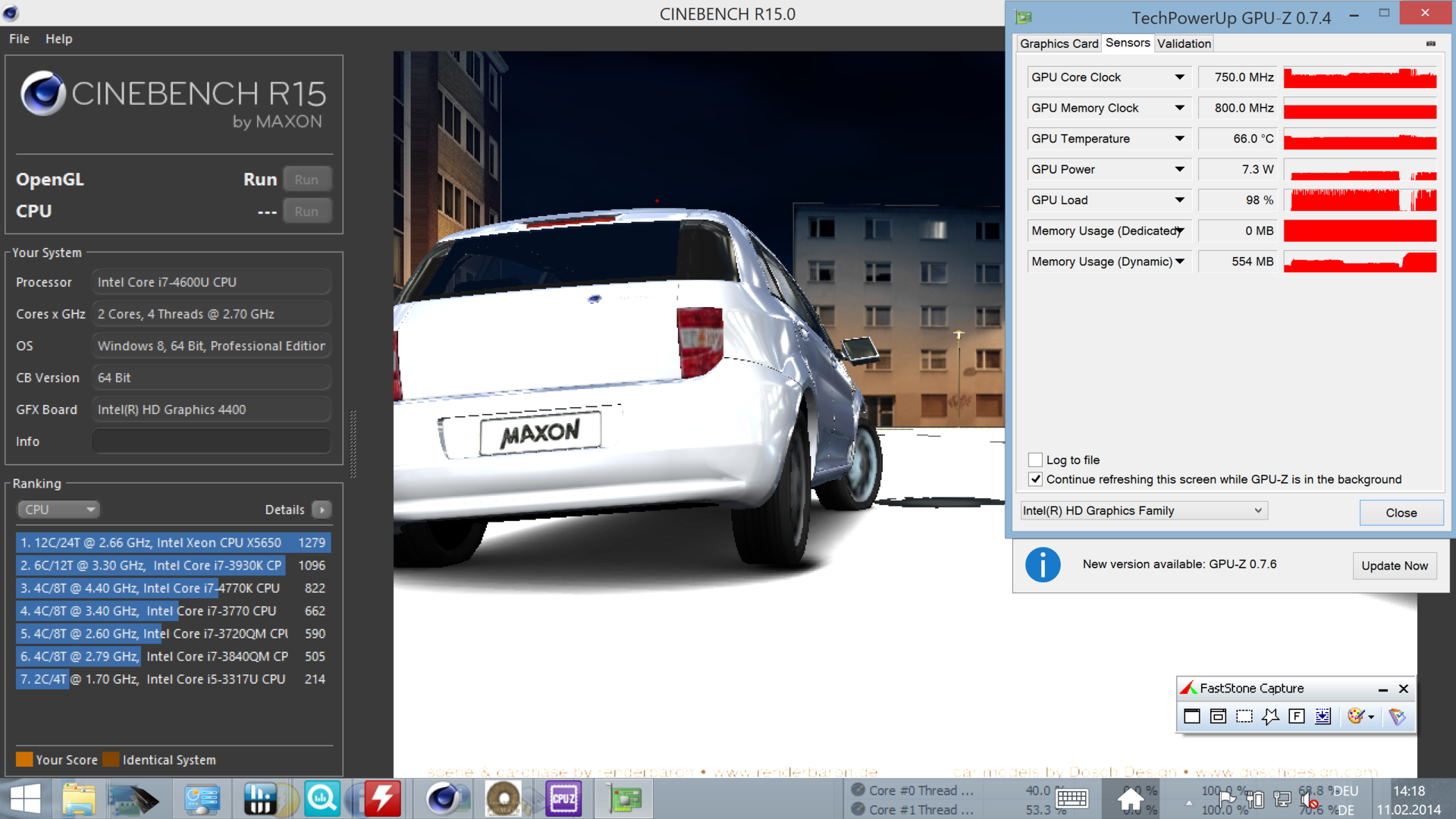The image size is (1456, 819).
Task: Switch to the Graphics Card tab
Action: tap(1059, 44)
